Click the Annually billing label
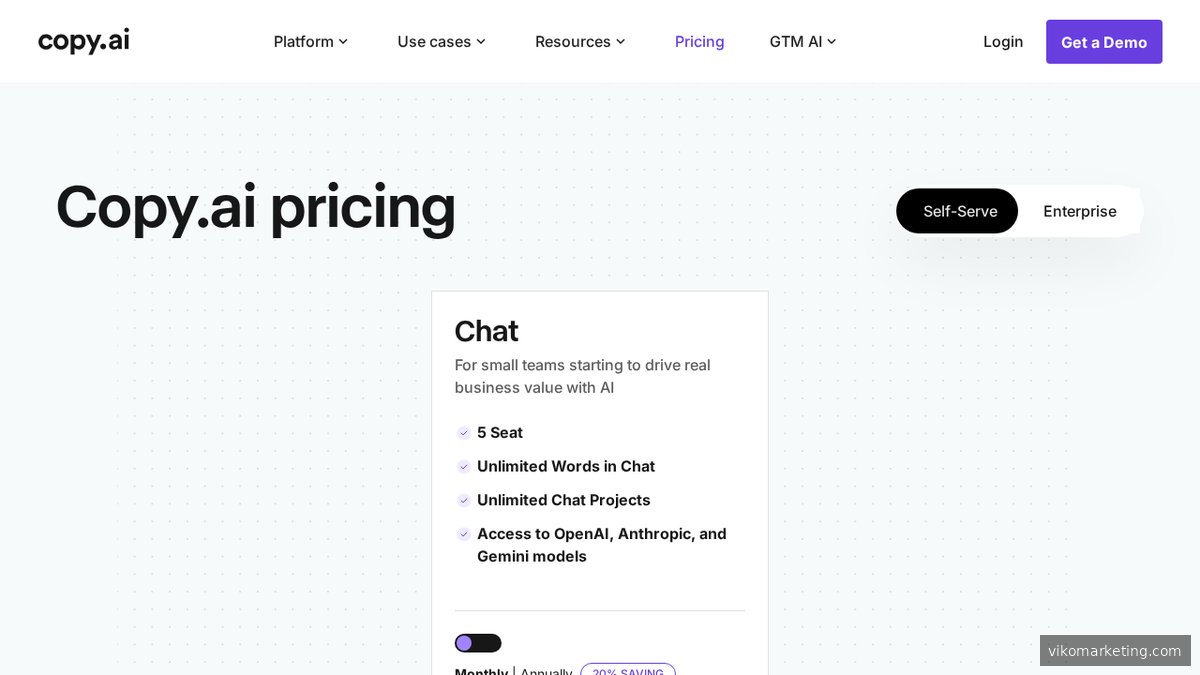 click(x=545, y=670)
